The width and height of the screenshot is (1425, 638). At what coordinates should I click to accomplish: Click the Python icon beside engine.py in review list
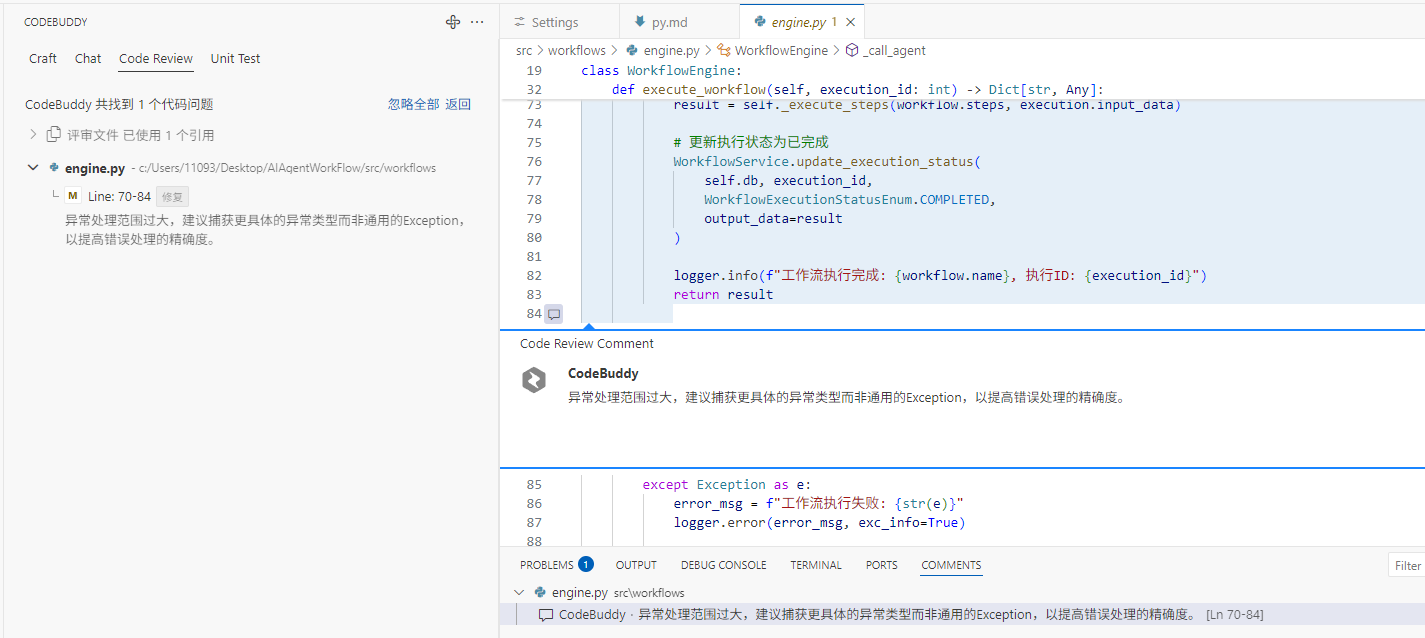(x=54, y=168)
